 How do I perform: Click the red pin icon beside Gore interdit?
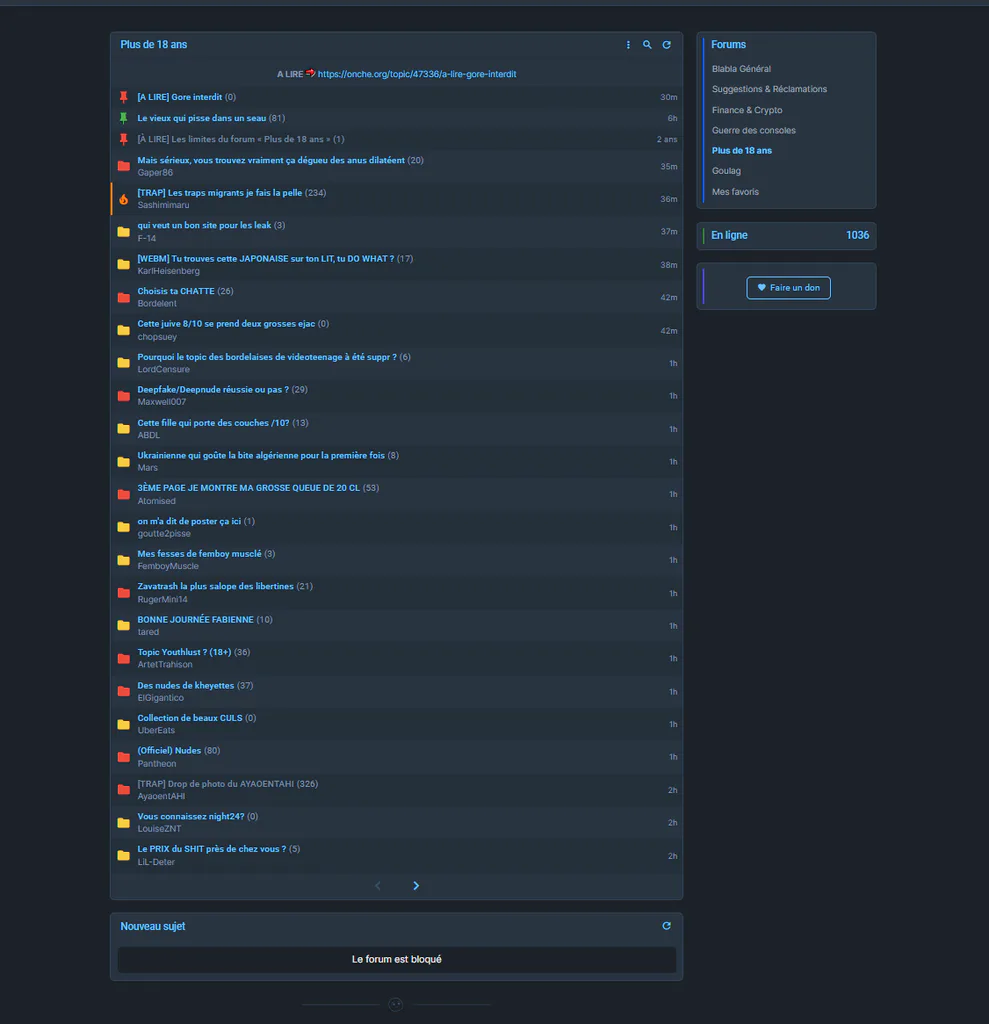(123, 97)
